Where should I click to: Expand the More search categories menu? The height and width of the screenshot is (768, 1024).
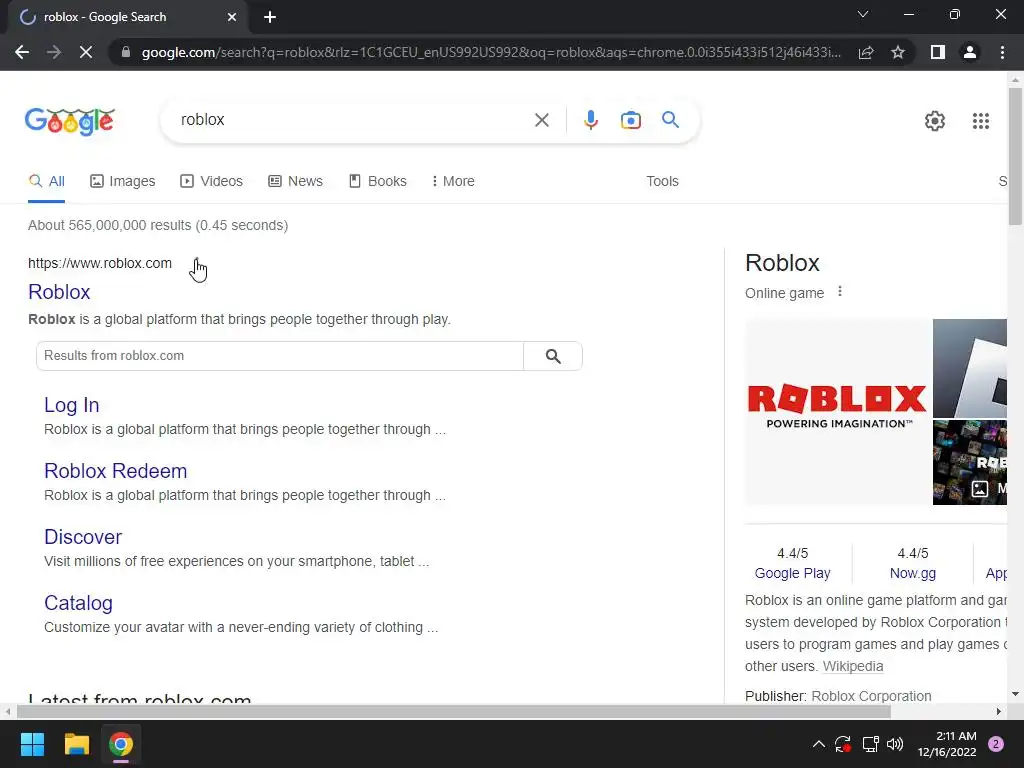tap(453, 182)
